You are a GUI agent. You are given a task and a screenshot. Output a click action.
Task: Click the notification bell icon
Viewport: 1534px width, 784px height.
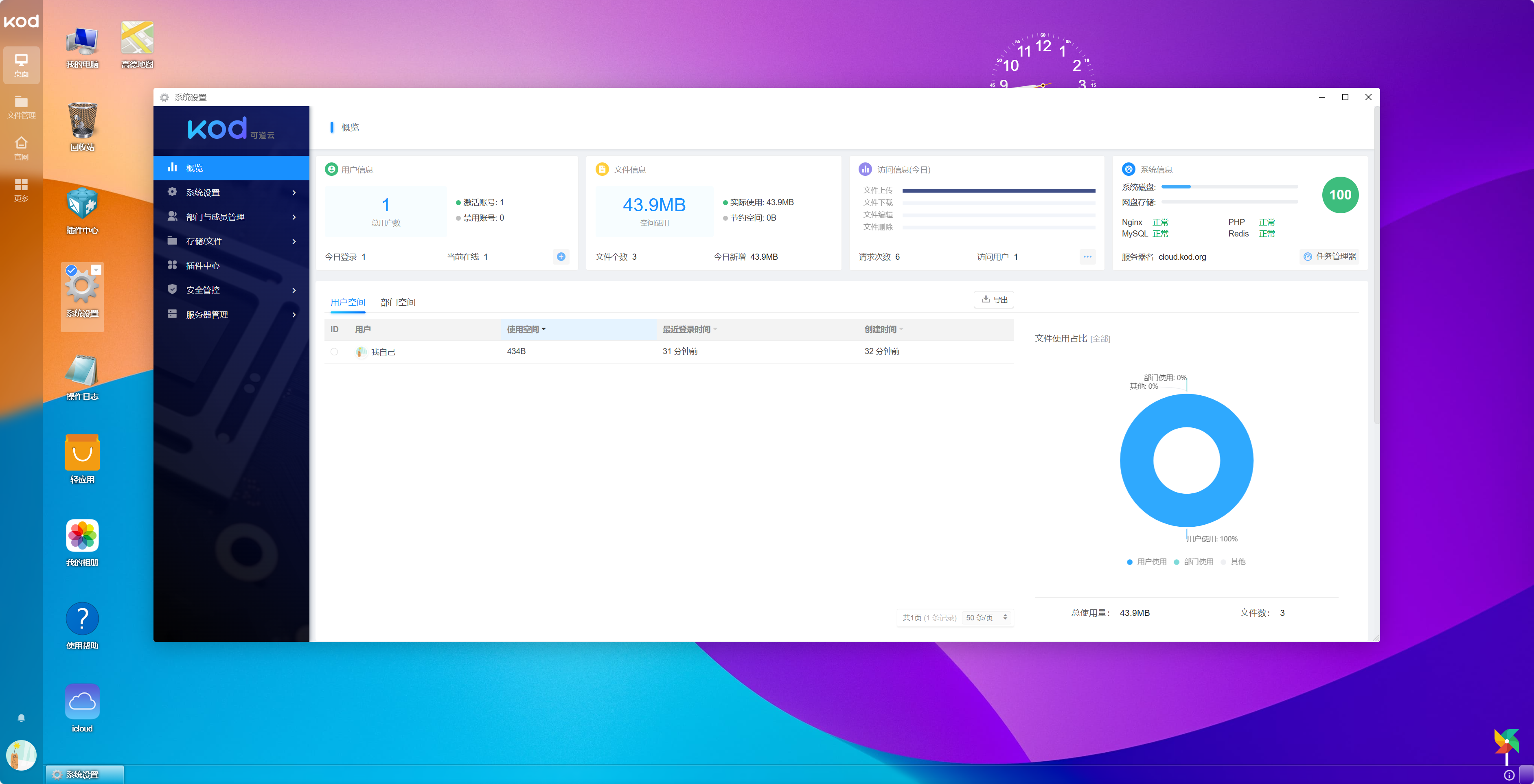click(x=21, y=718)
